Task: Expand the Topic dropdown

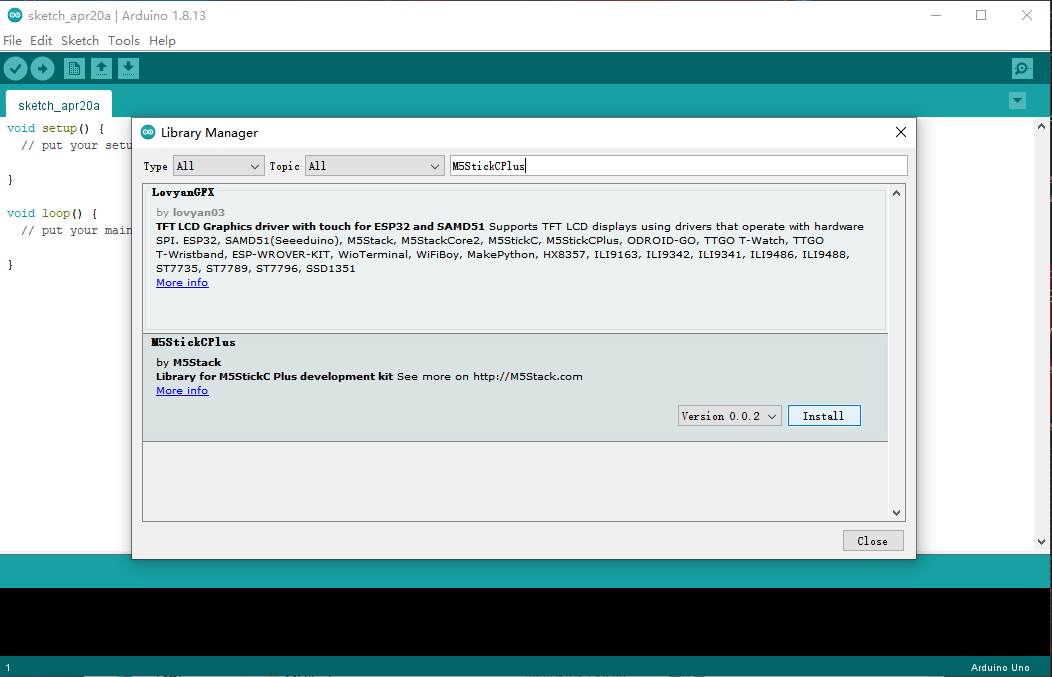Action: 374,166
